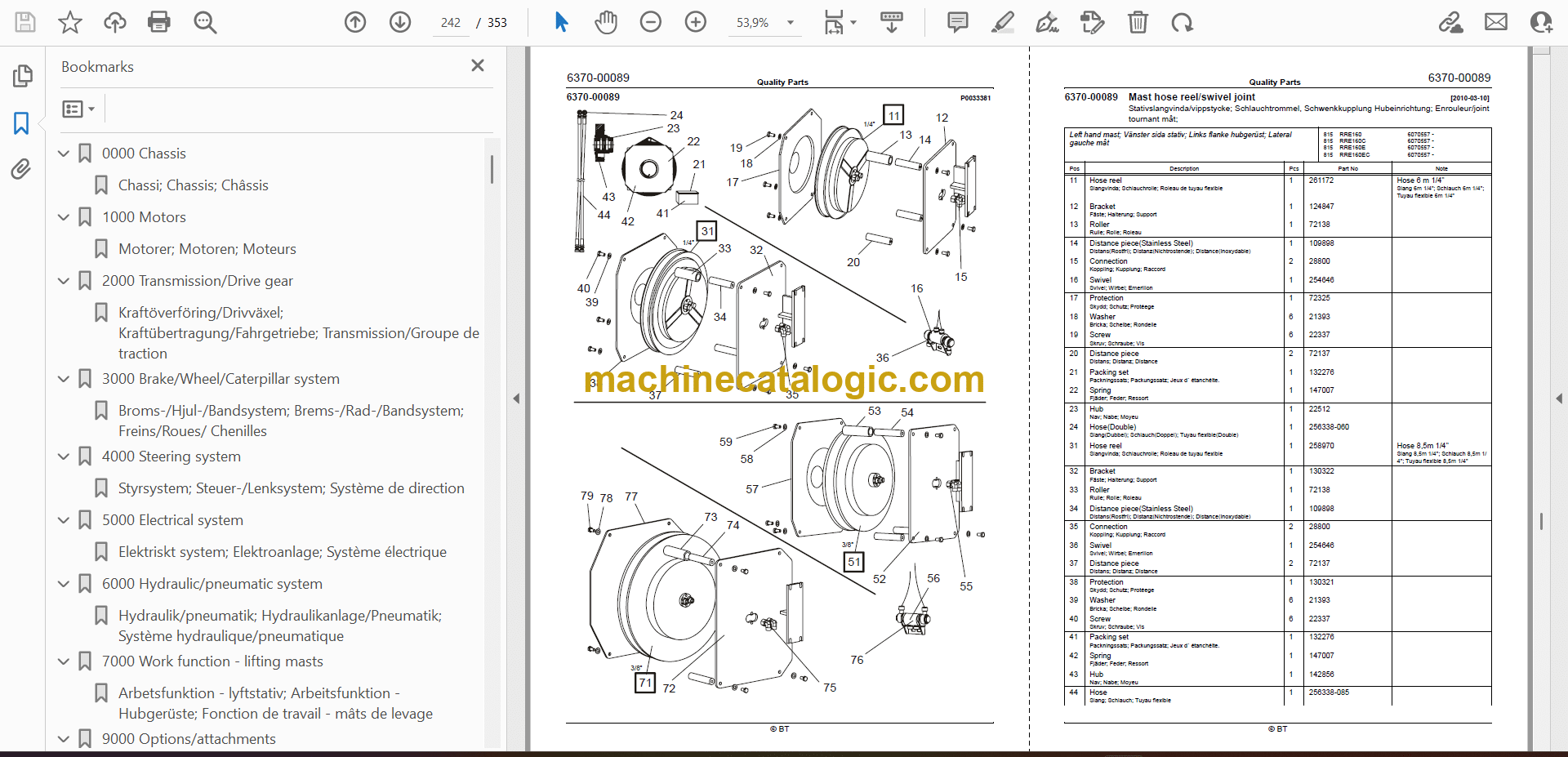1568x757 pixels.
Task: Select the highlight text pen tool
Action: [1003, 22]
